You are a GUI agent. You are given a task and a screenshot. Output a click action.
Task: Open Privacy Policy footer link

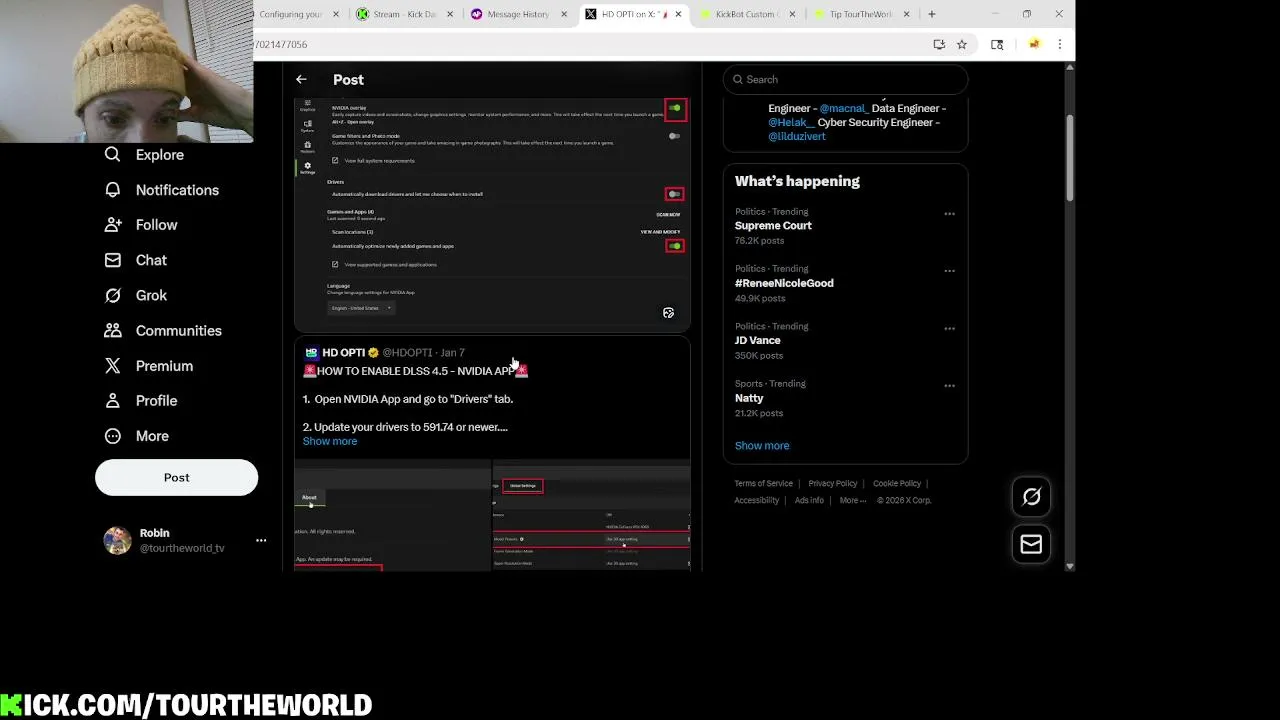tap(833, 484)
